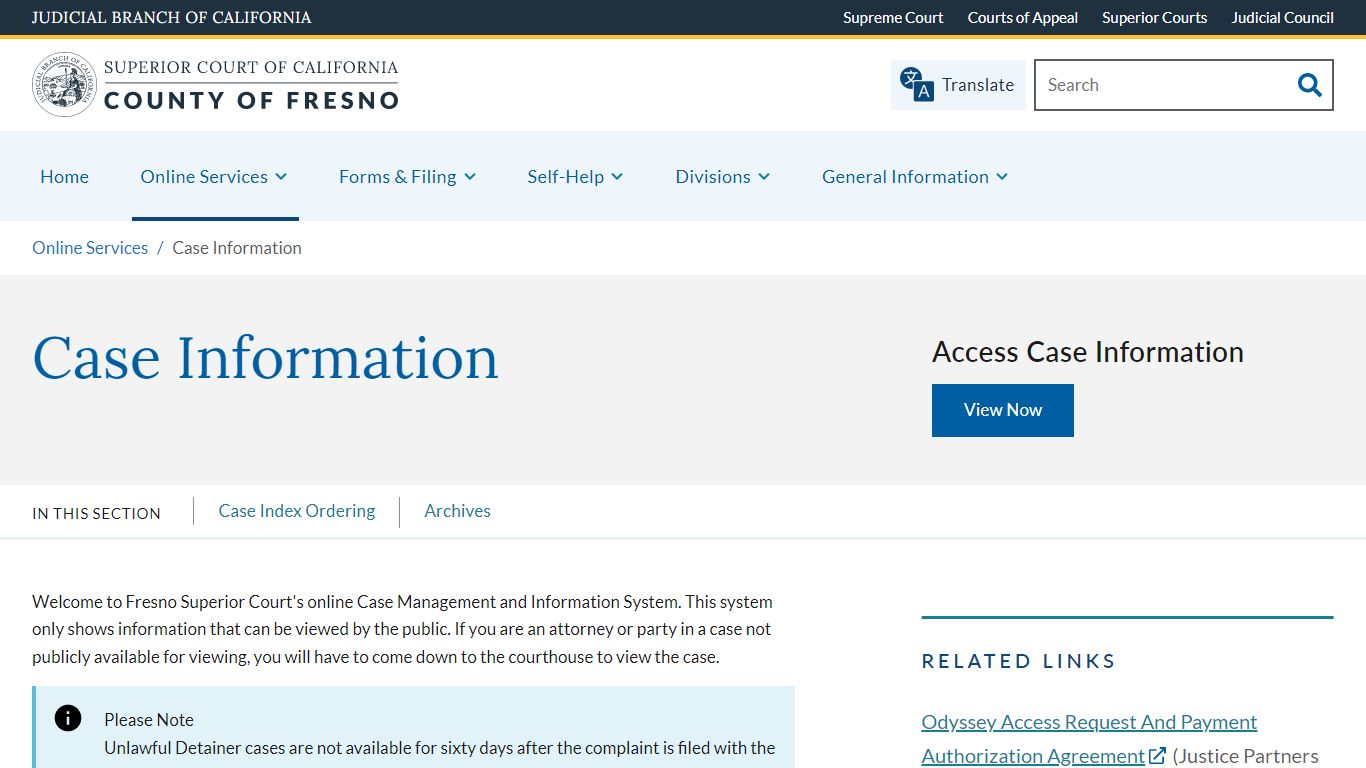Open the Divisions navigation menu
Screen dimensions: 1366x768
[722, 176]
